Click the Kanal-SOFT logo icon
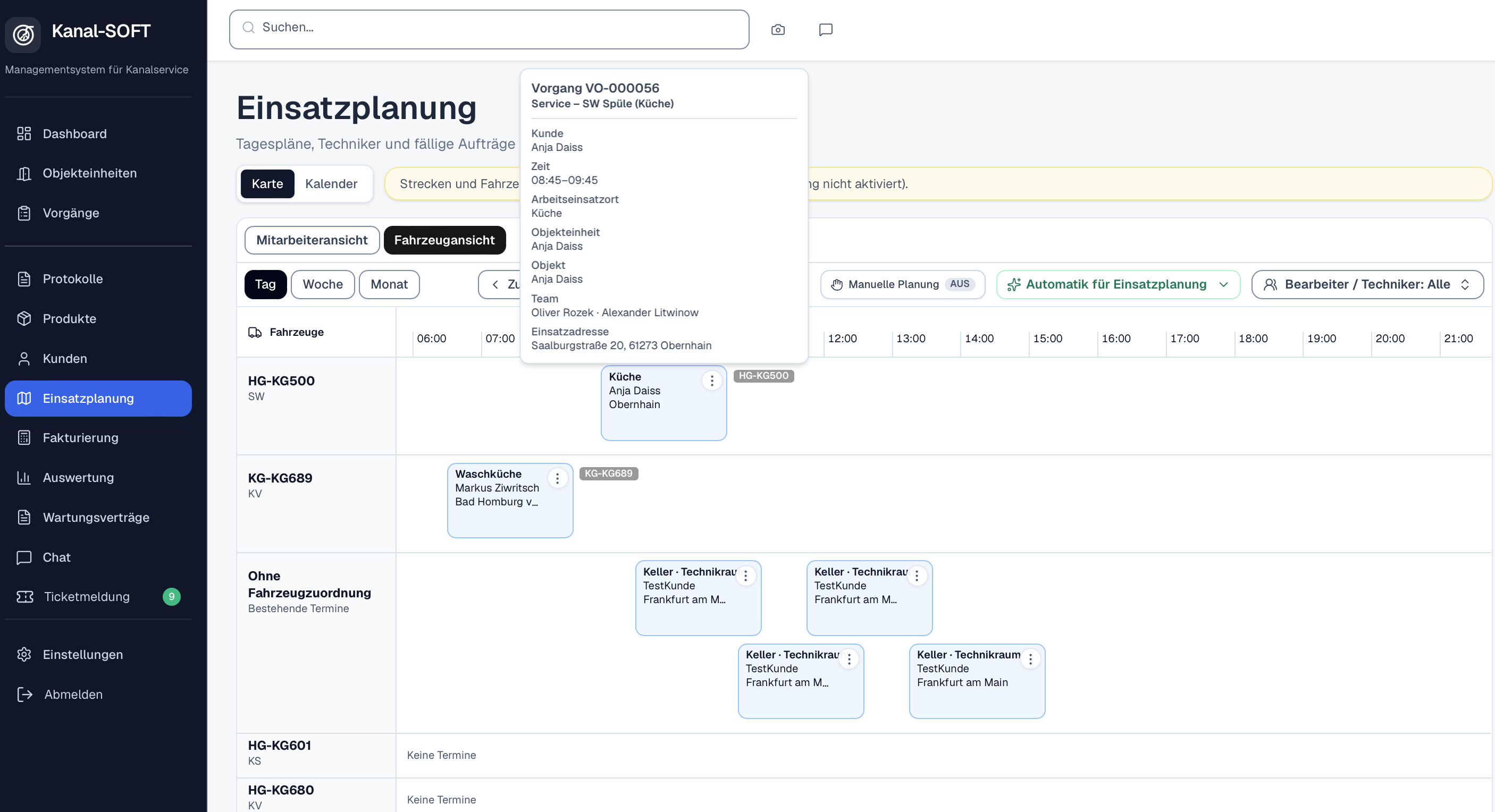1495x812 pixels. [x=23, y=34]
